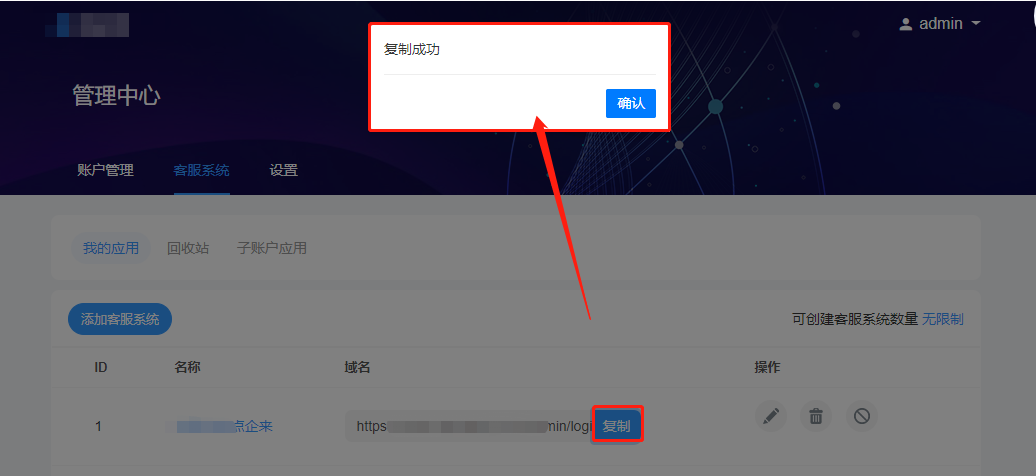Open the 设置 tab

pos(283,171)
